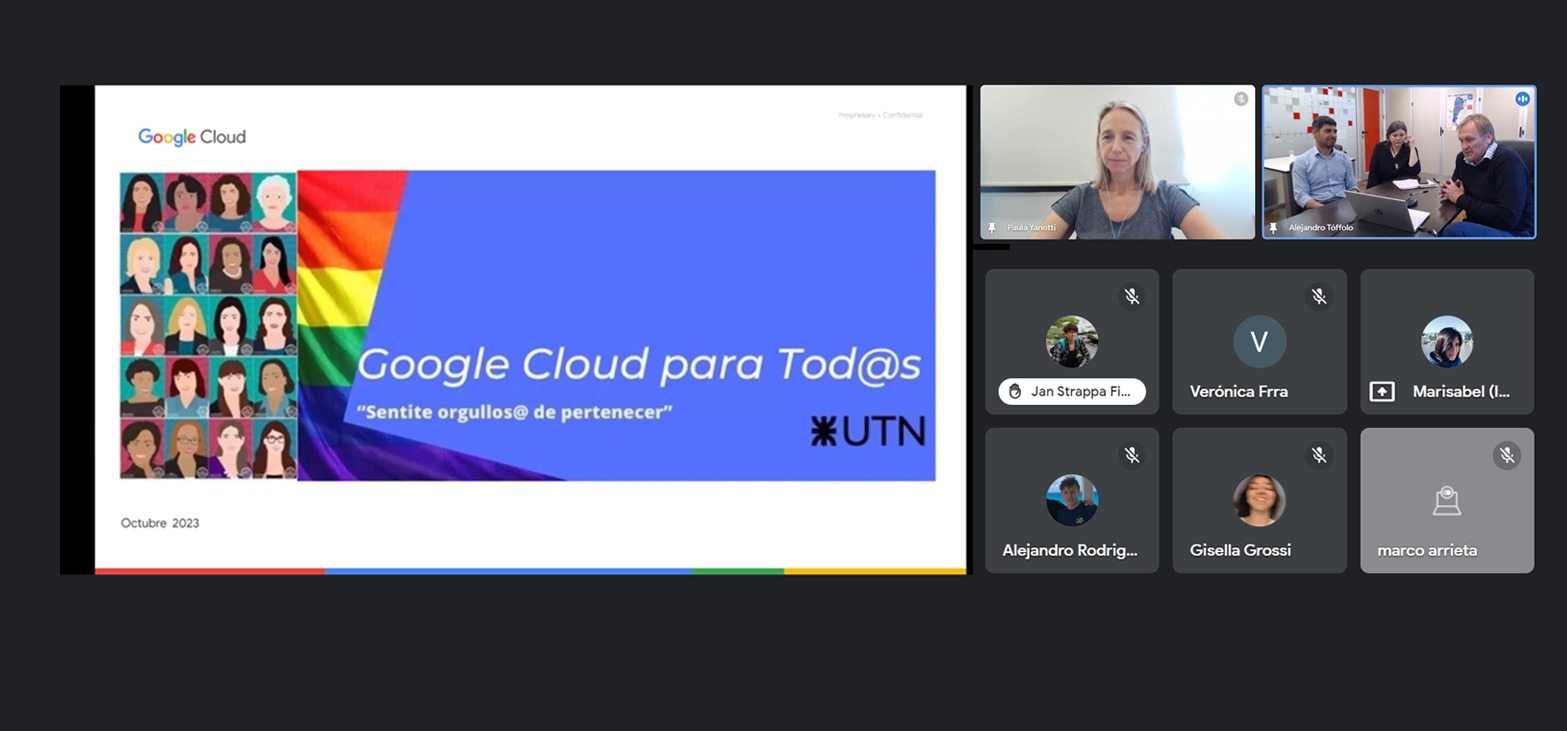Image resolution: width=1567 pixels, height=731 pixels.
Task: Click the UTN logo on the slide
Action: 868,431
